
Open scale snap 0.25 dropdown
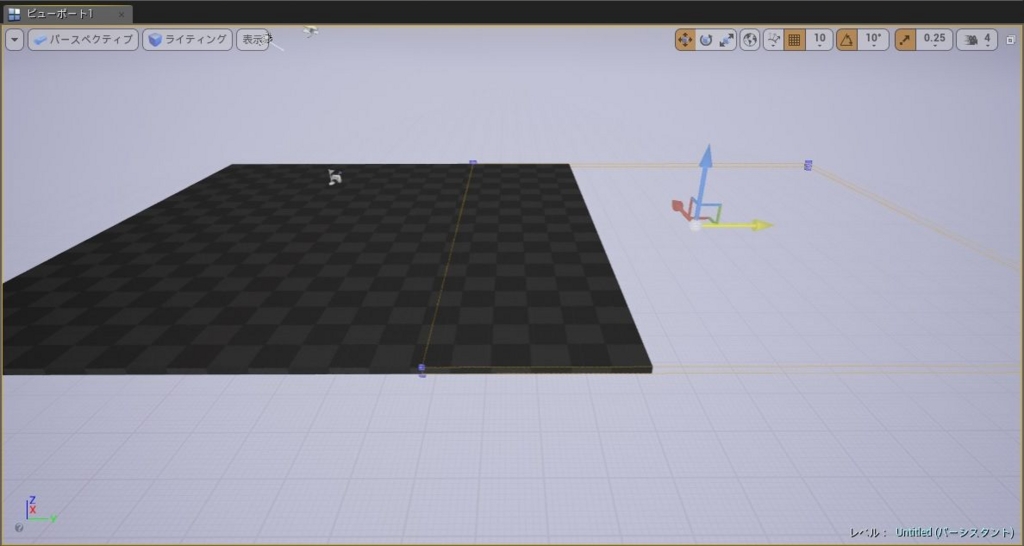click(x=935, y=40)
